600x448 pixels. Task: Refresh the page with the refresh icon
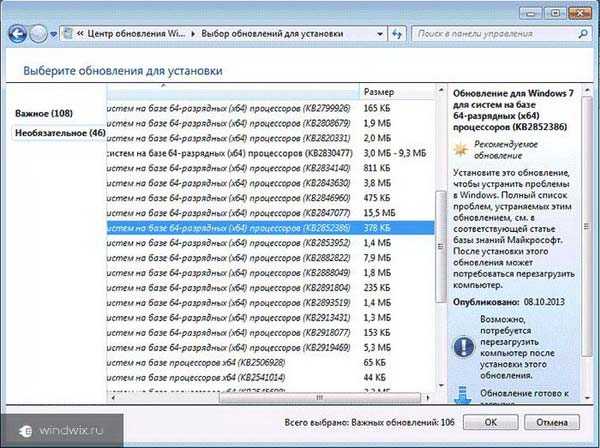pyautogui.click(x=398, y=34)
